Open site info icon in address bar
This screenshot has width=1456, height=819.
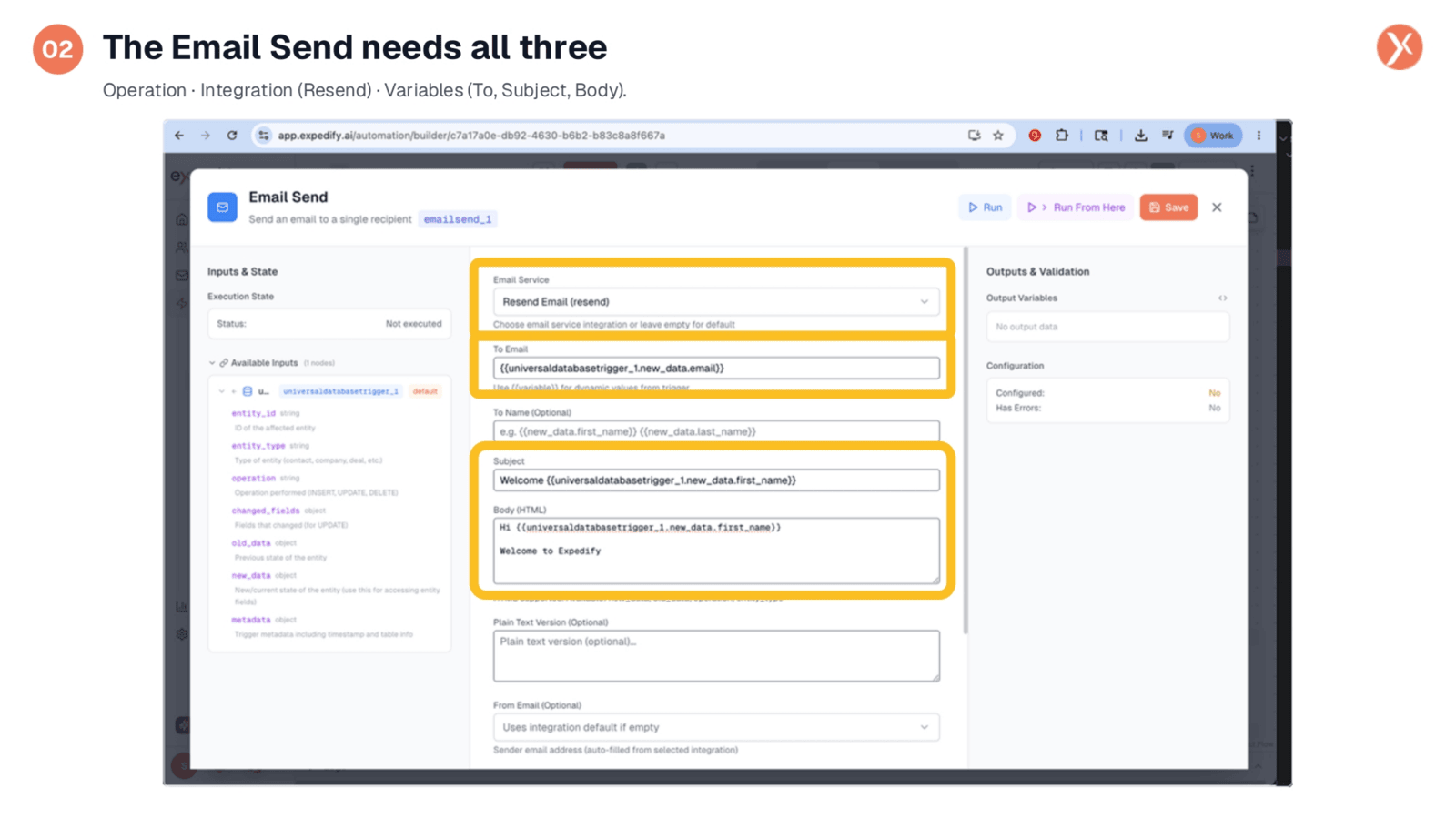pos(263,136)
